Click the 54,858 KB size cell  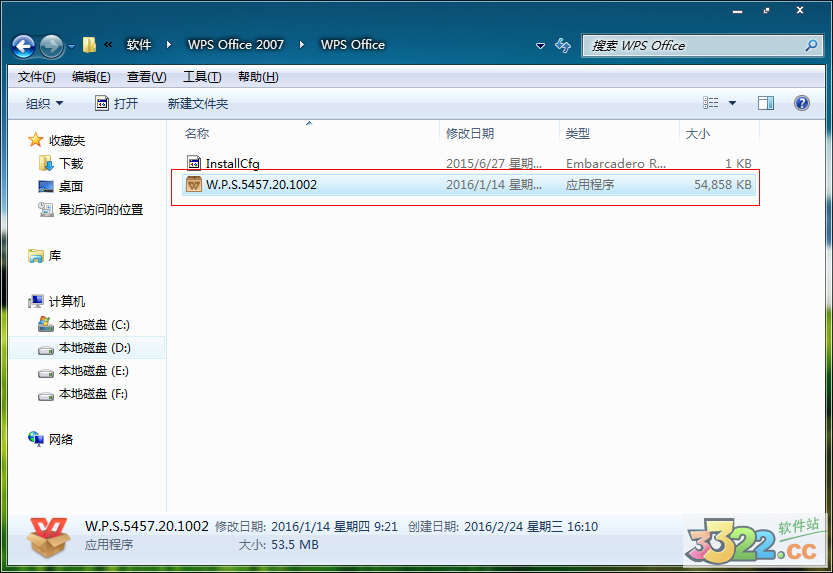722,184
